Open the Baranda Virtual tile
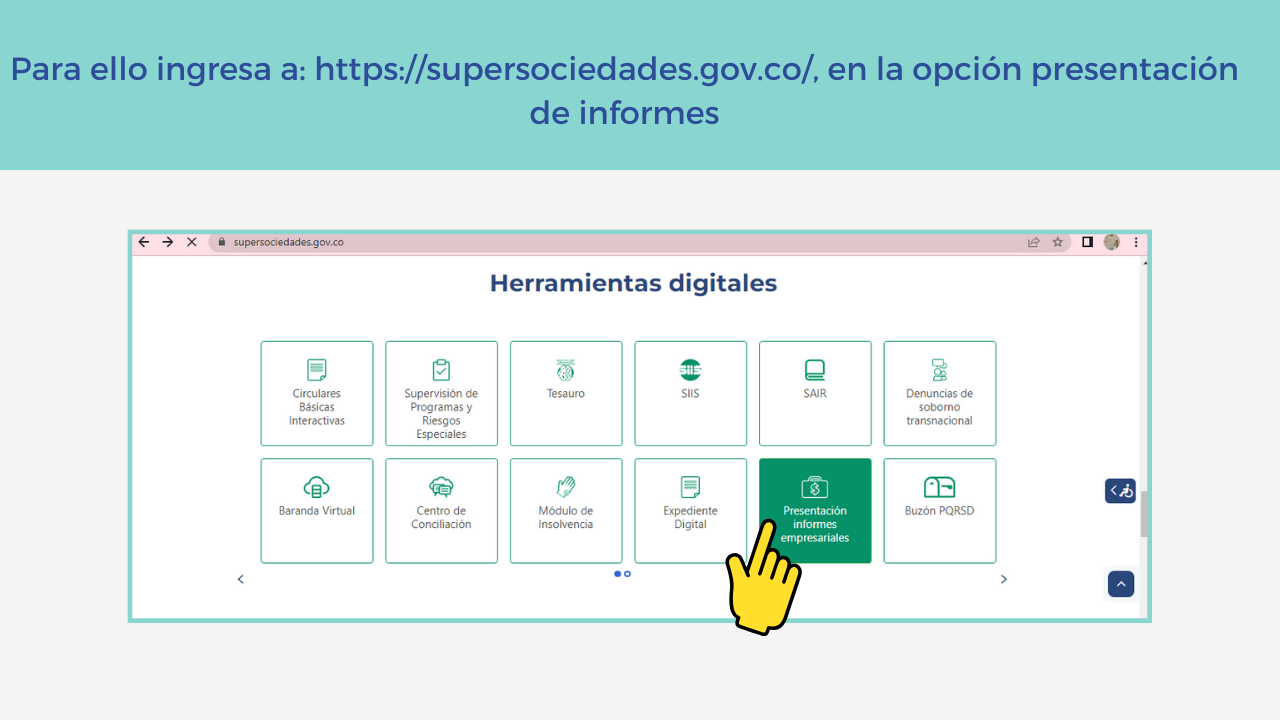1280x720 pixels. (x=316, y=510)
